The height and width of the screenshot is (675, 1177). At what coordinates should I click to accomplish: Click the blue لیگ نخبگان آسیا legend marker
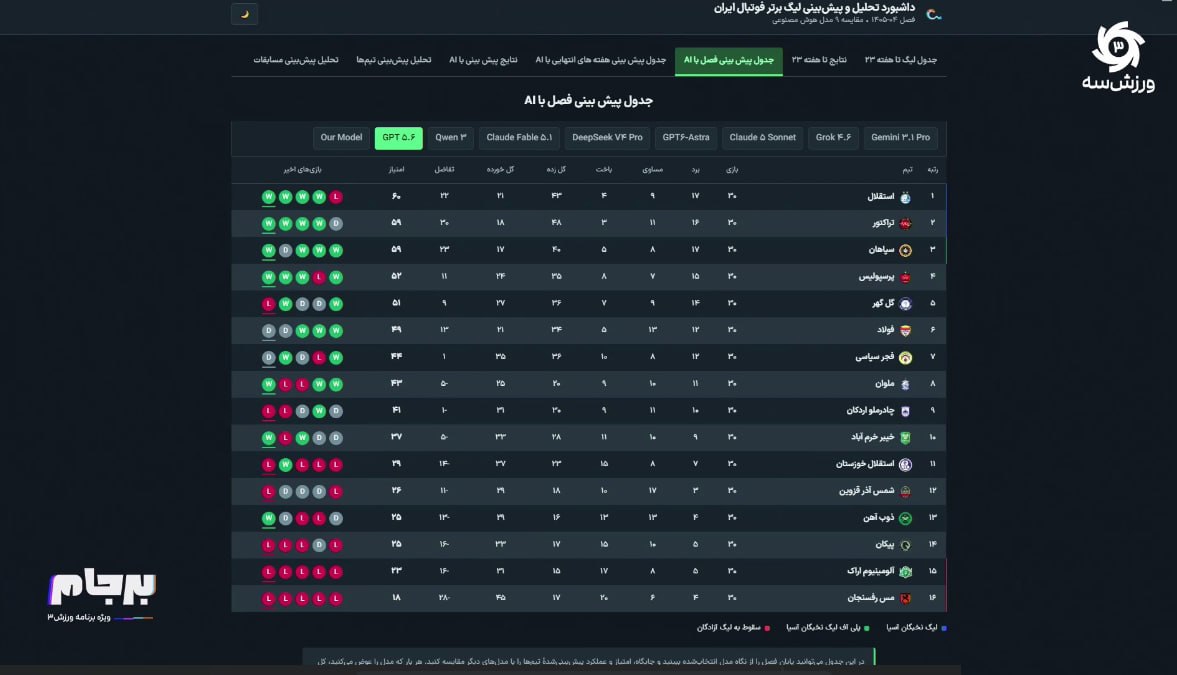point(944,628)
